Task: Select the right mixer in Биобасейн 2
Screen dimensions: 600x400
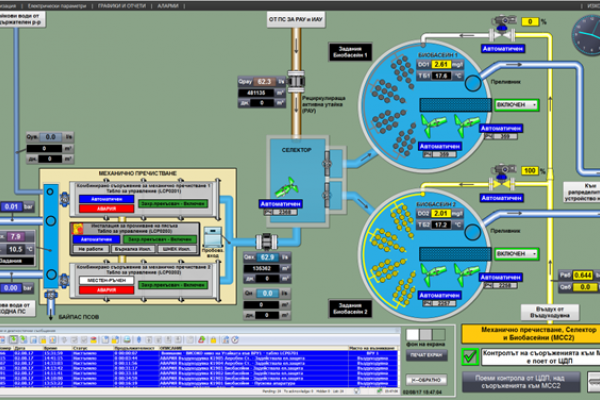Action: (466, 273)
